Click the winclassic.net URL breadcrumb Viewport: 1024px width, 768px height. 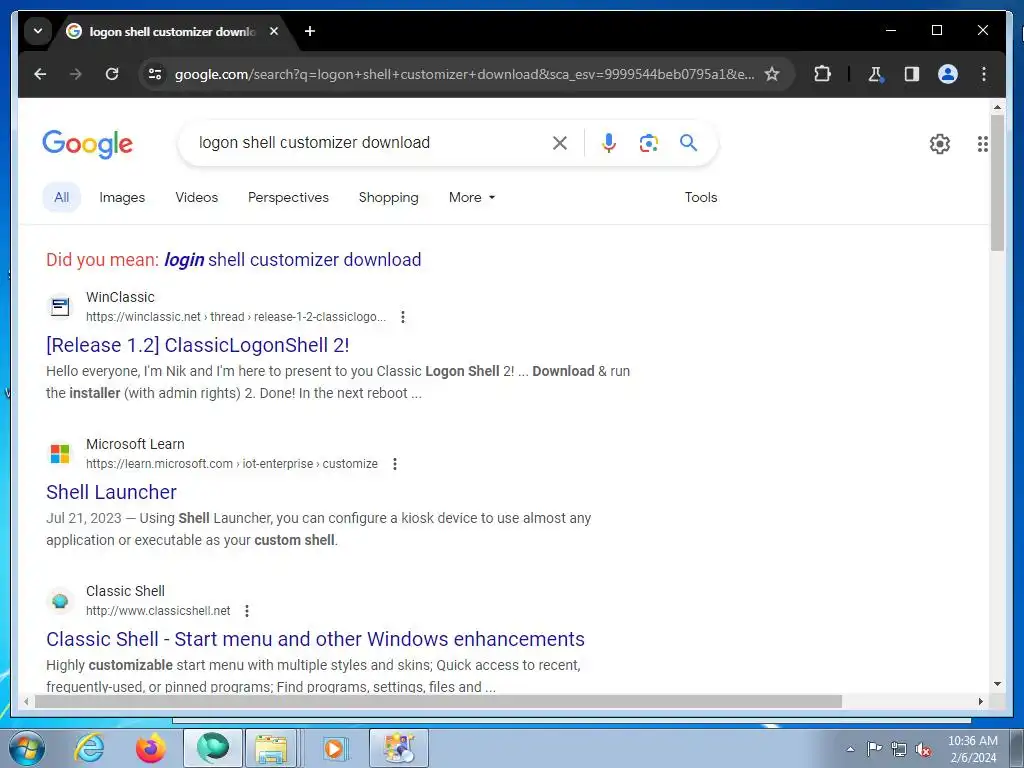[236, 317]
